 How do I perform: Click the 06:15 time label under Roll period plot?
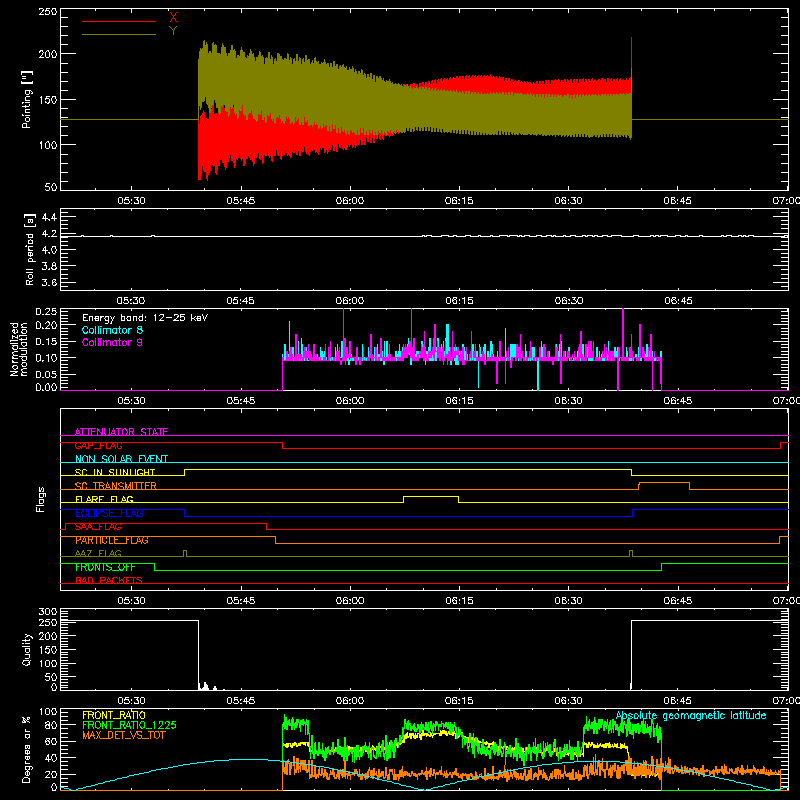pos(459,301)
